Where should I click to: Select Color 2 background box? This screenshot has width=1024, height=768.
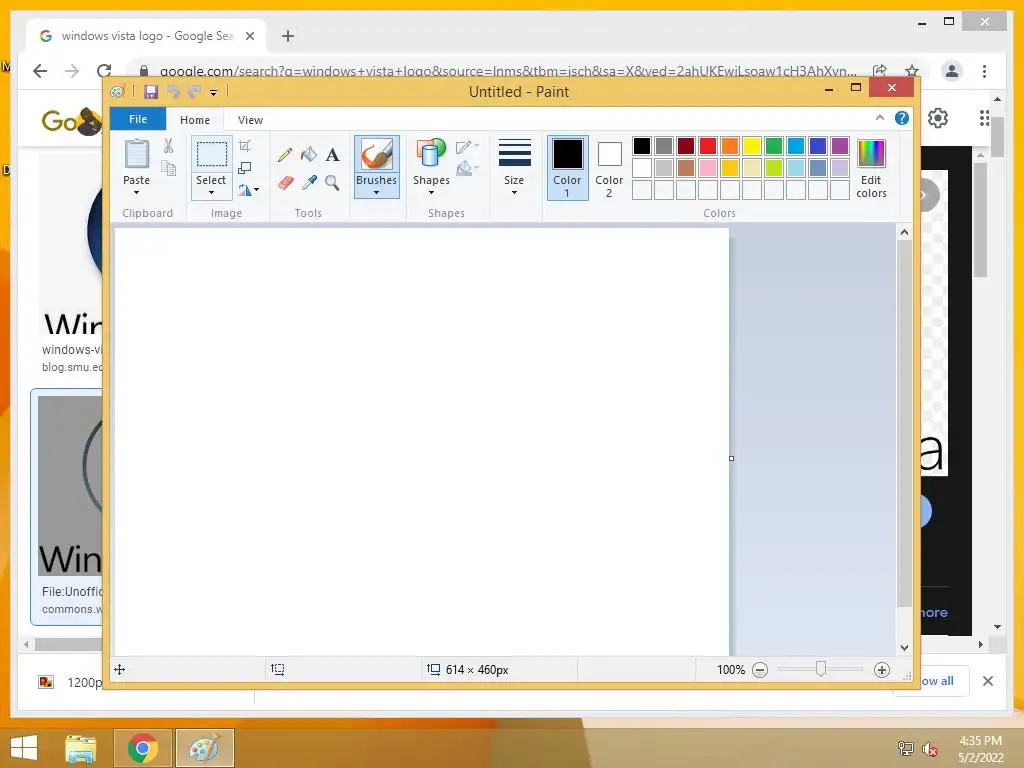click(609, 168)
